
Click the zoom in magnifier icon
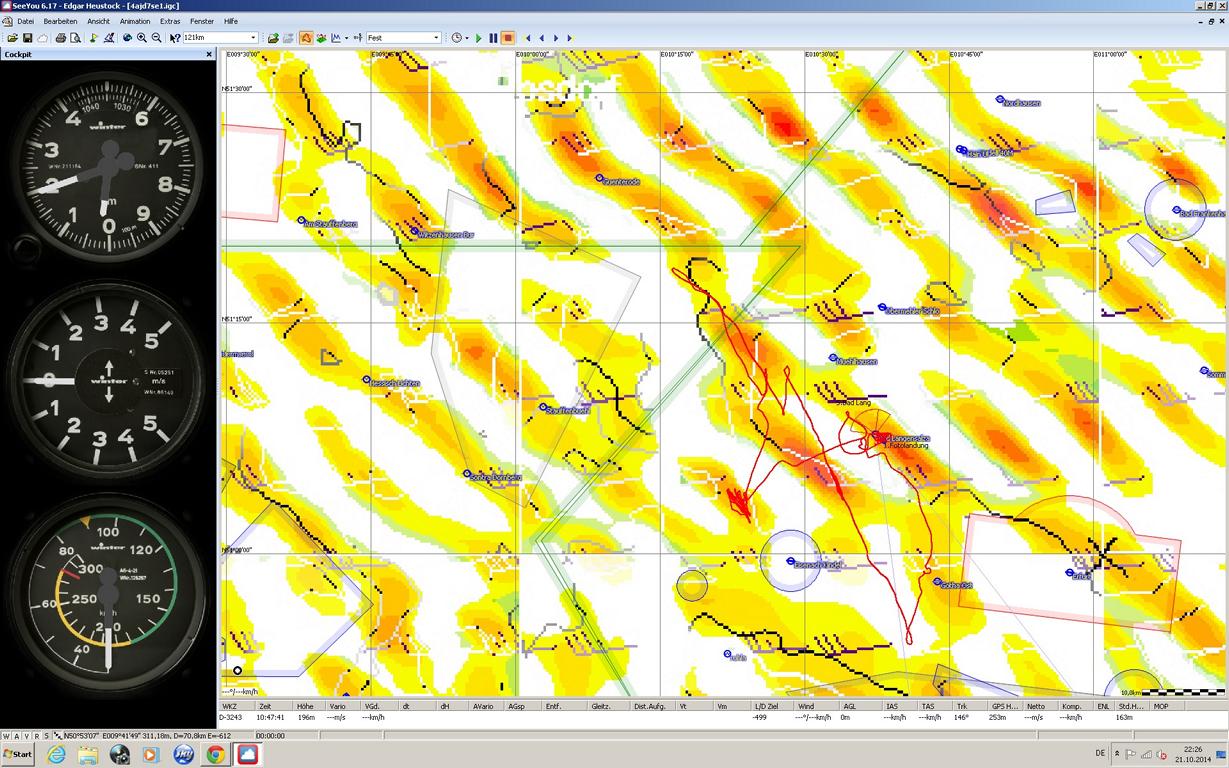point(142,38)
